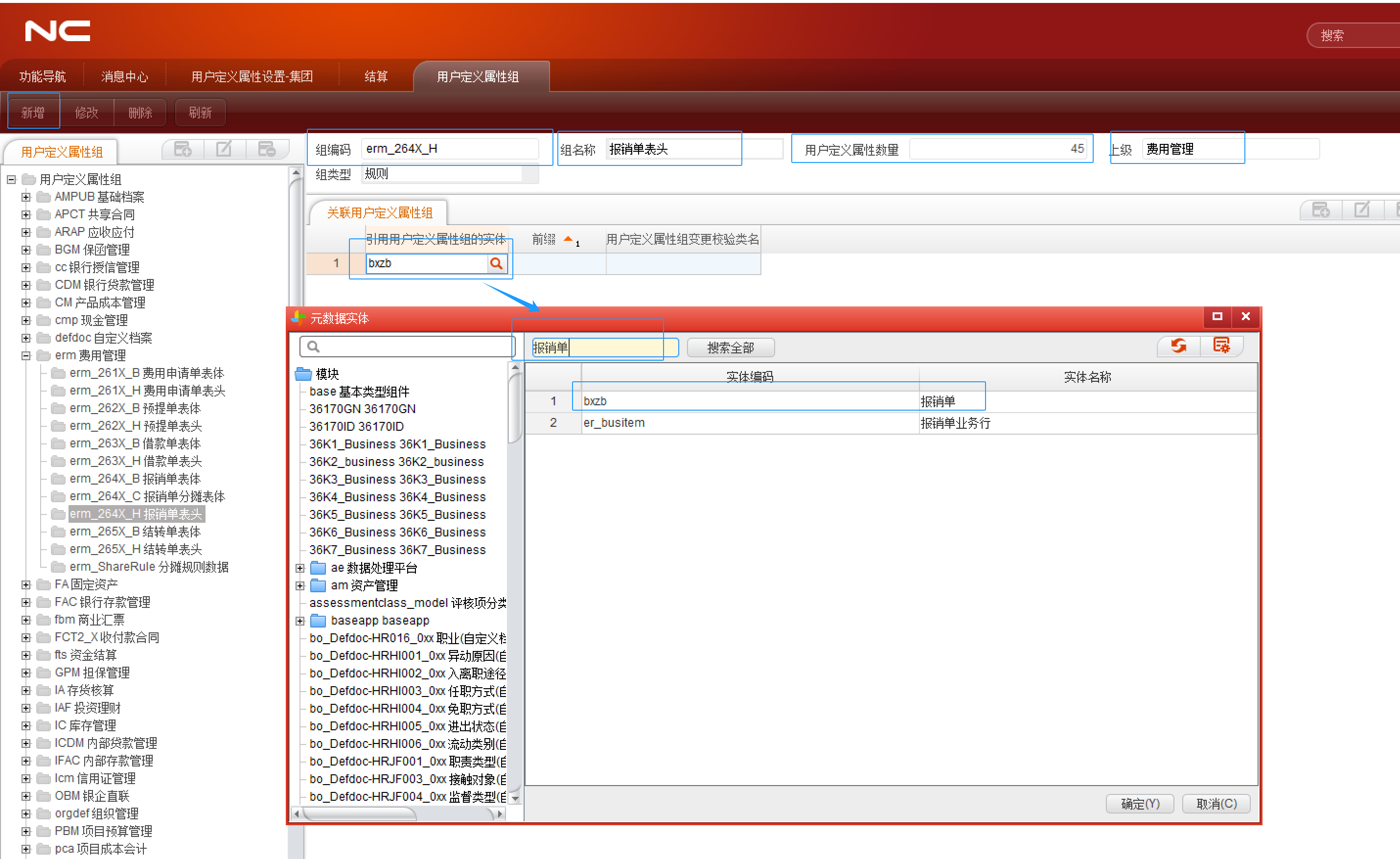The image size is (1400, 859).
Task: Click the sort arrow on 前缀 column
Action: tap(568, 239)
